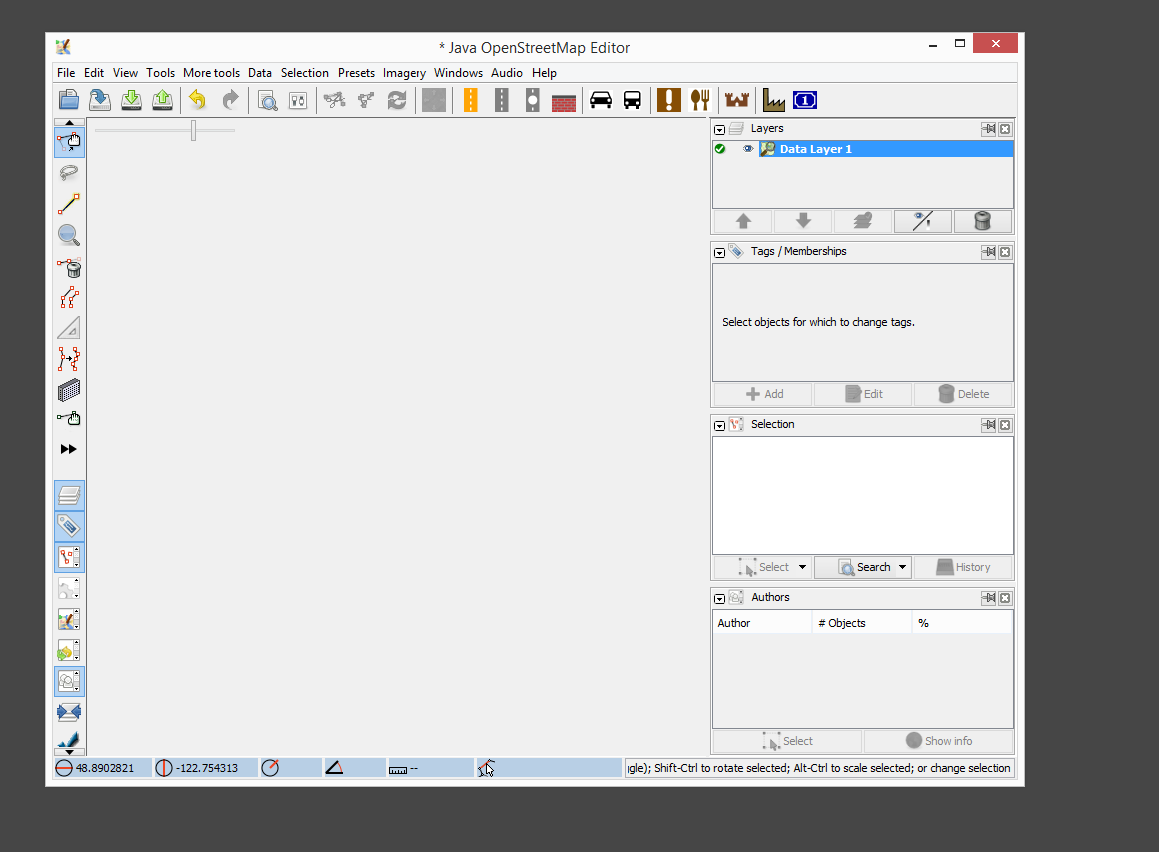Toggle the Layers panel sidebar button

[68, 496]
